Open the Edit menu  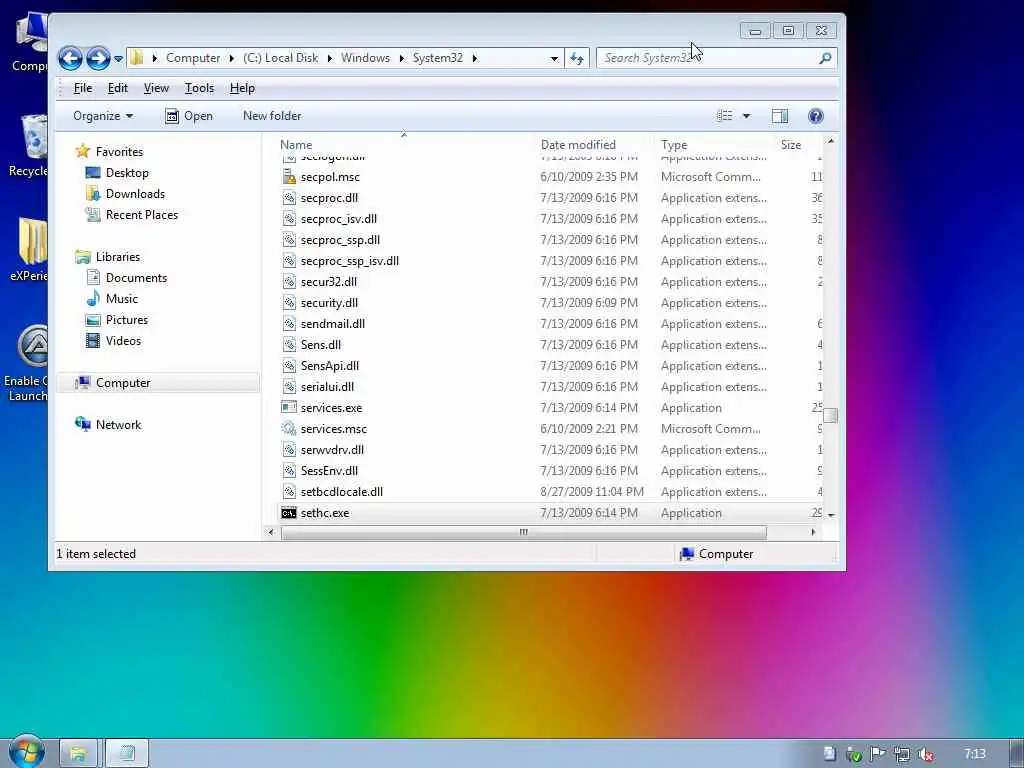point(118,88)
